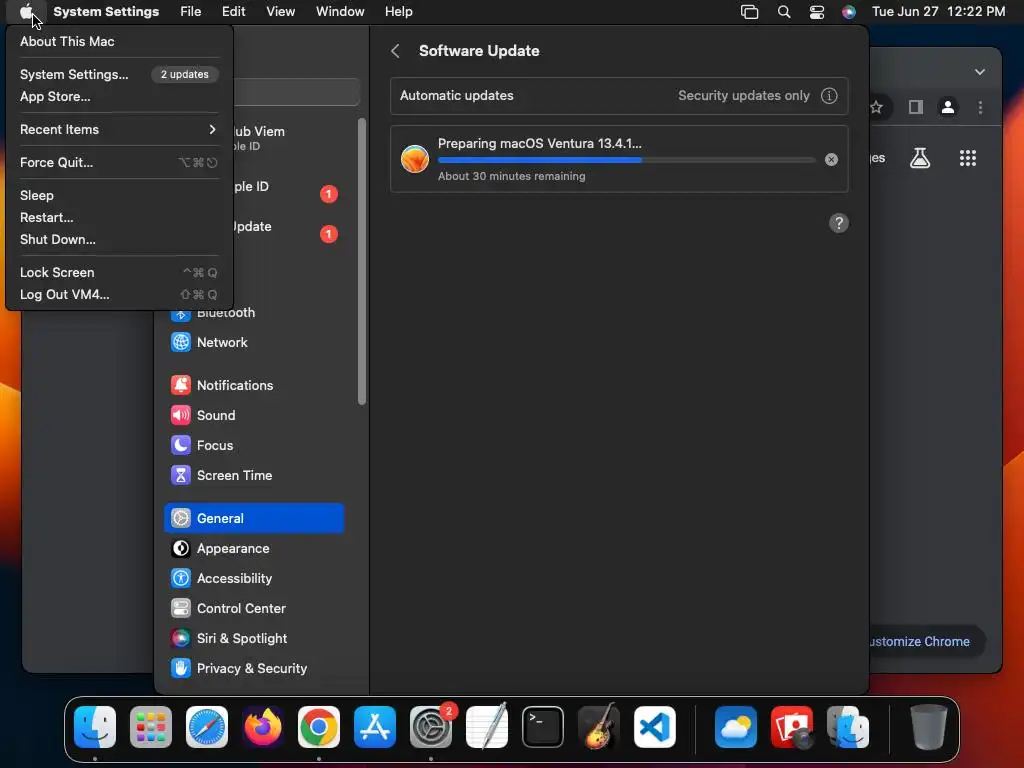Bookmark page with Chrome star icon

click(x=877, y=107)
